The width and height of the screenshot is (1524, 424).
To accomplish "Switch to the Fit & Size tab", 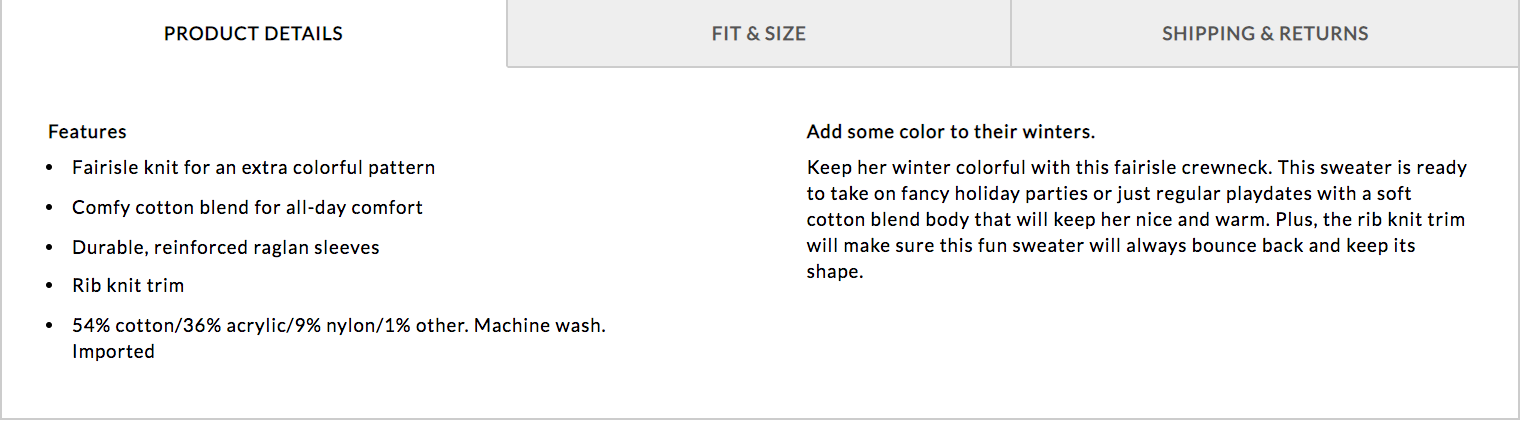I will click(758, 34).
